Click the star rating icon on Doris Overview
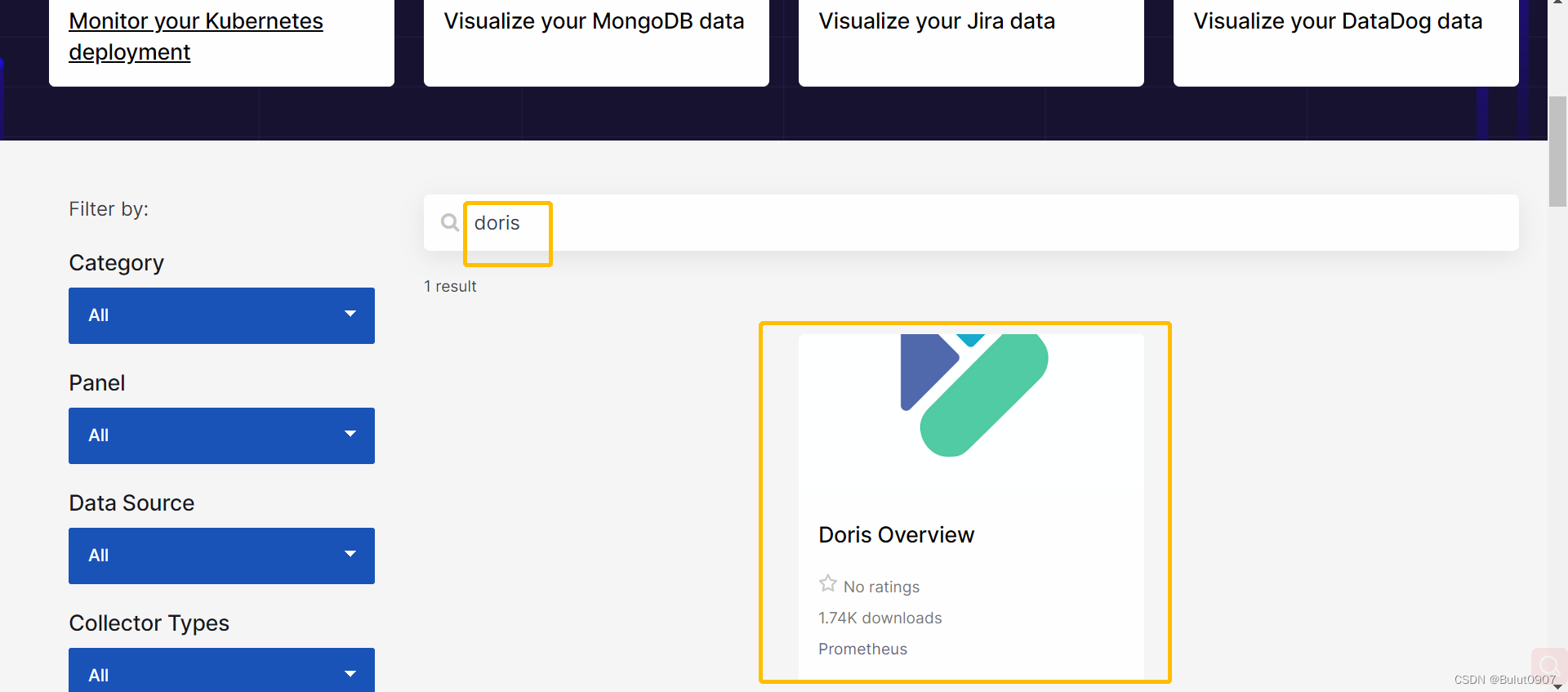Screen dimensions: 1568x692 tap(828, 583)
